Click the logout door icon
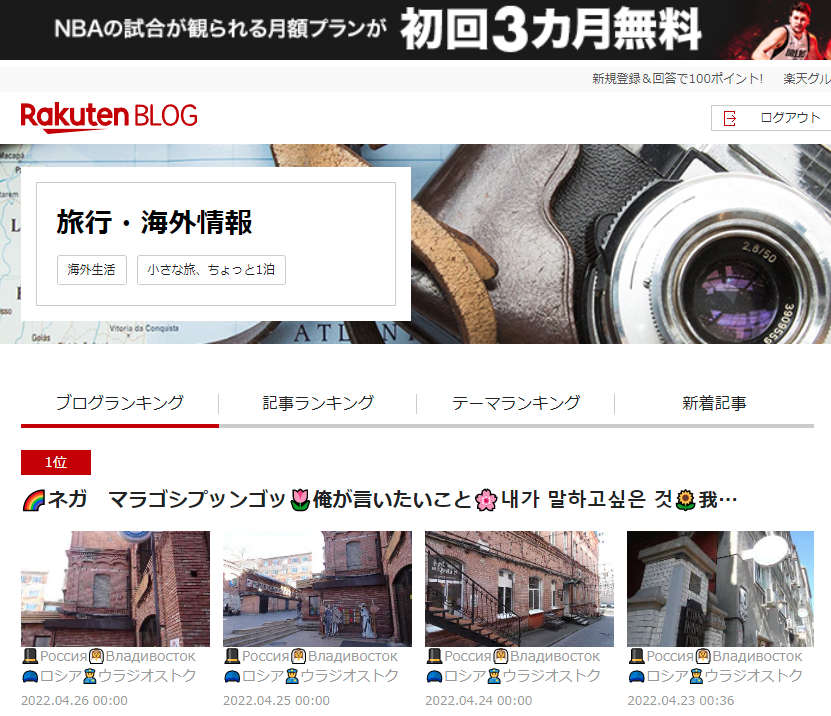This screenshot has width=831, height=716. (730, 118)
